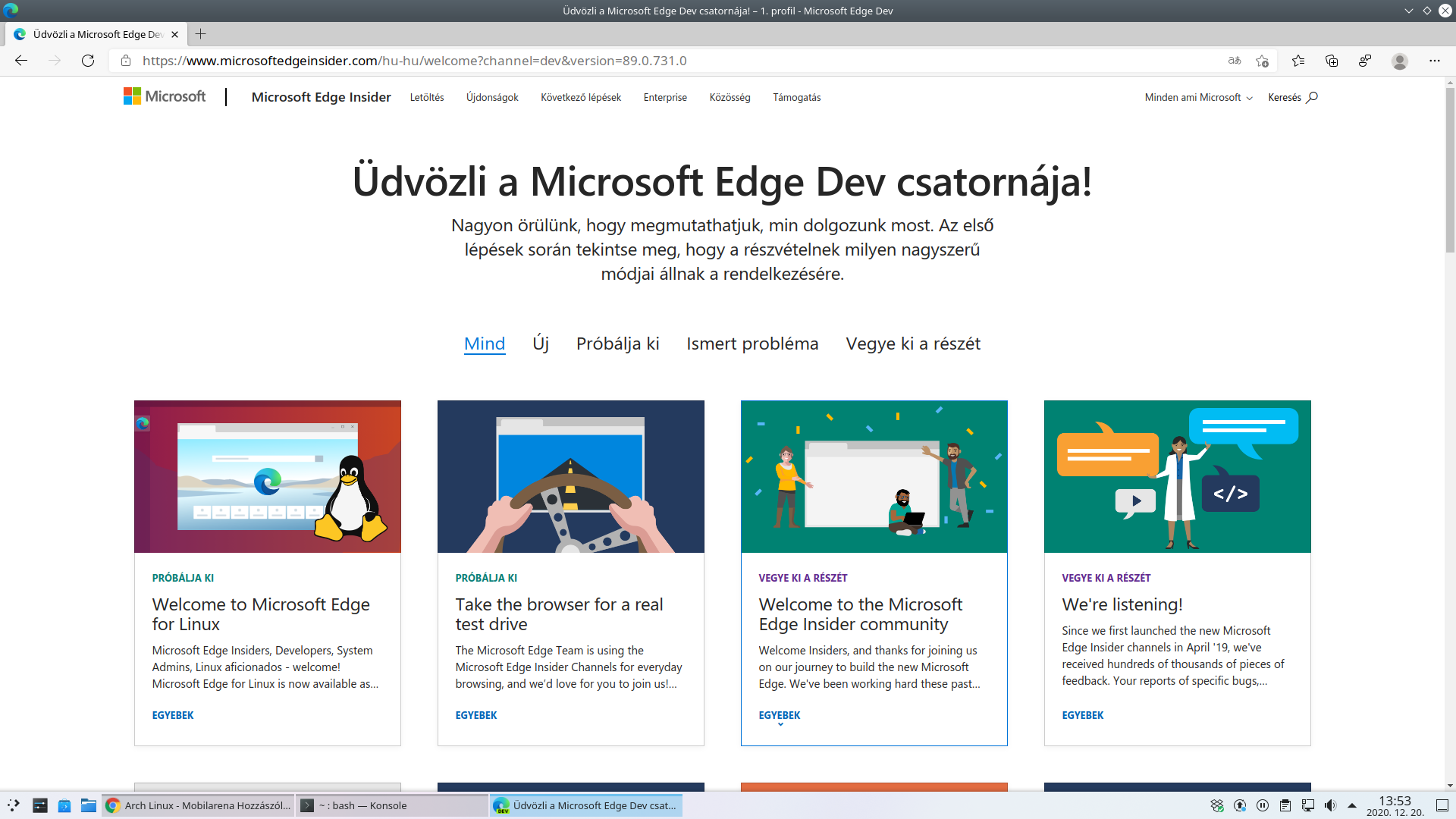
Task: Click the Microsoft logo
Action: 165,96
